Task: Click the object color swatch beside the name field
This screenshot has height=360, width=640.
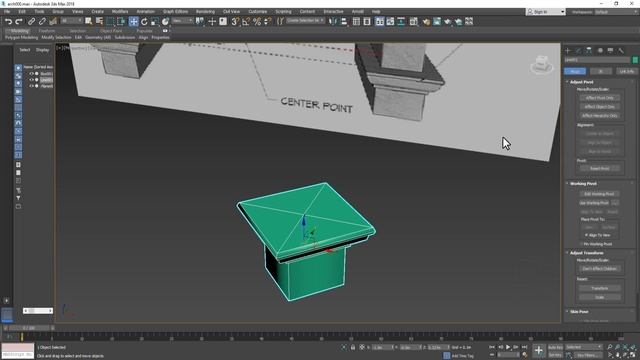Action: [x=635, y=60]
